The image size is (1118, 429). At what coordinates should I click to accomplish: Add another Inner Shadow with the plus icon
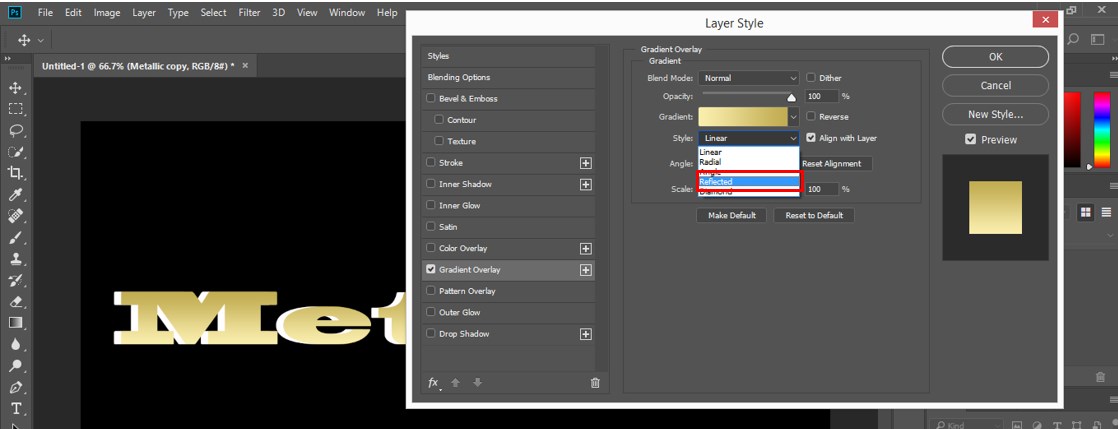585,185
